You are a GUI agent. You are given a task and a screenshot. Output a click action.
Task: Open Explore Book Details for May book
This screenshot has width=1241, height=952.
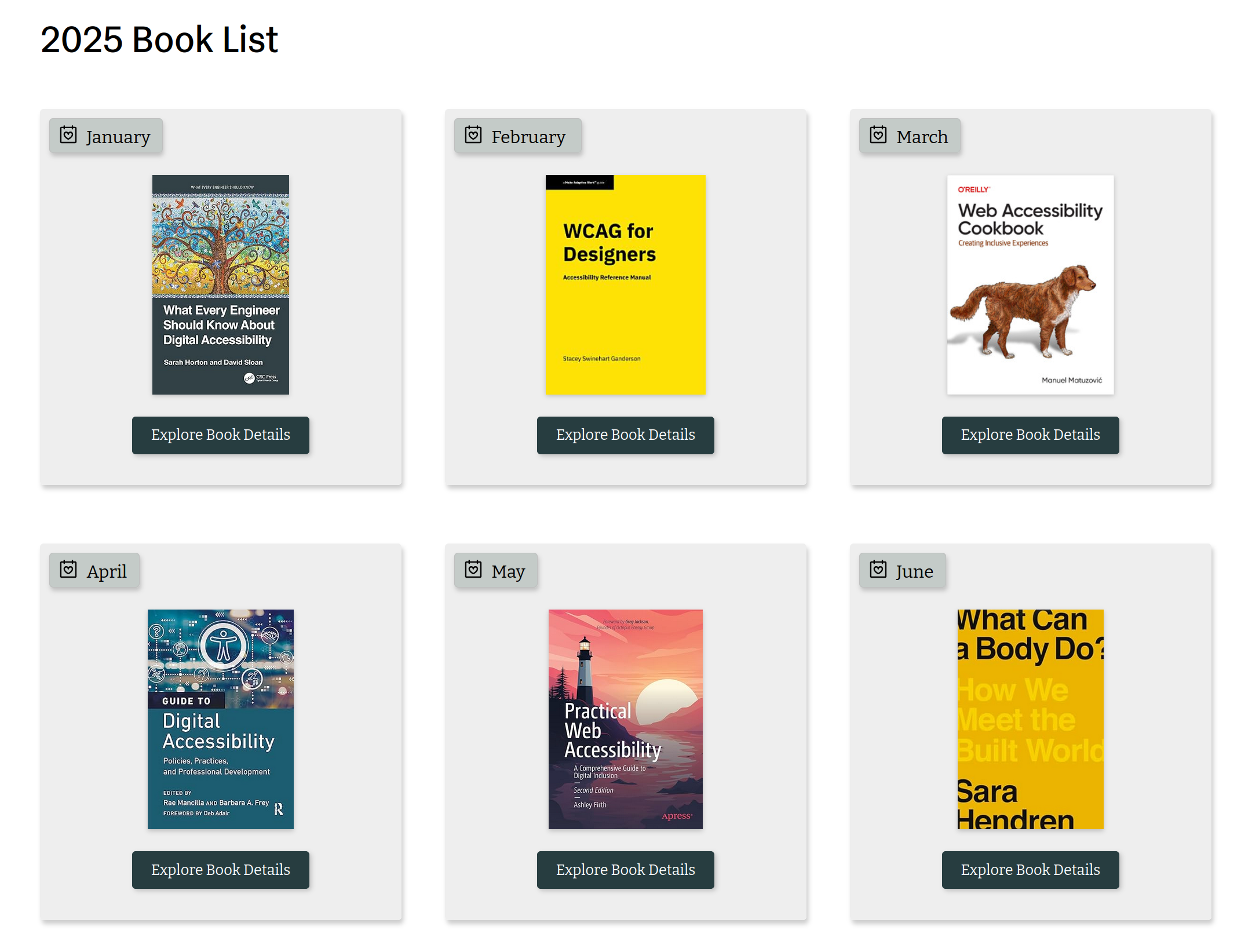click(626, 870)
